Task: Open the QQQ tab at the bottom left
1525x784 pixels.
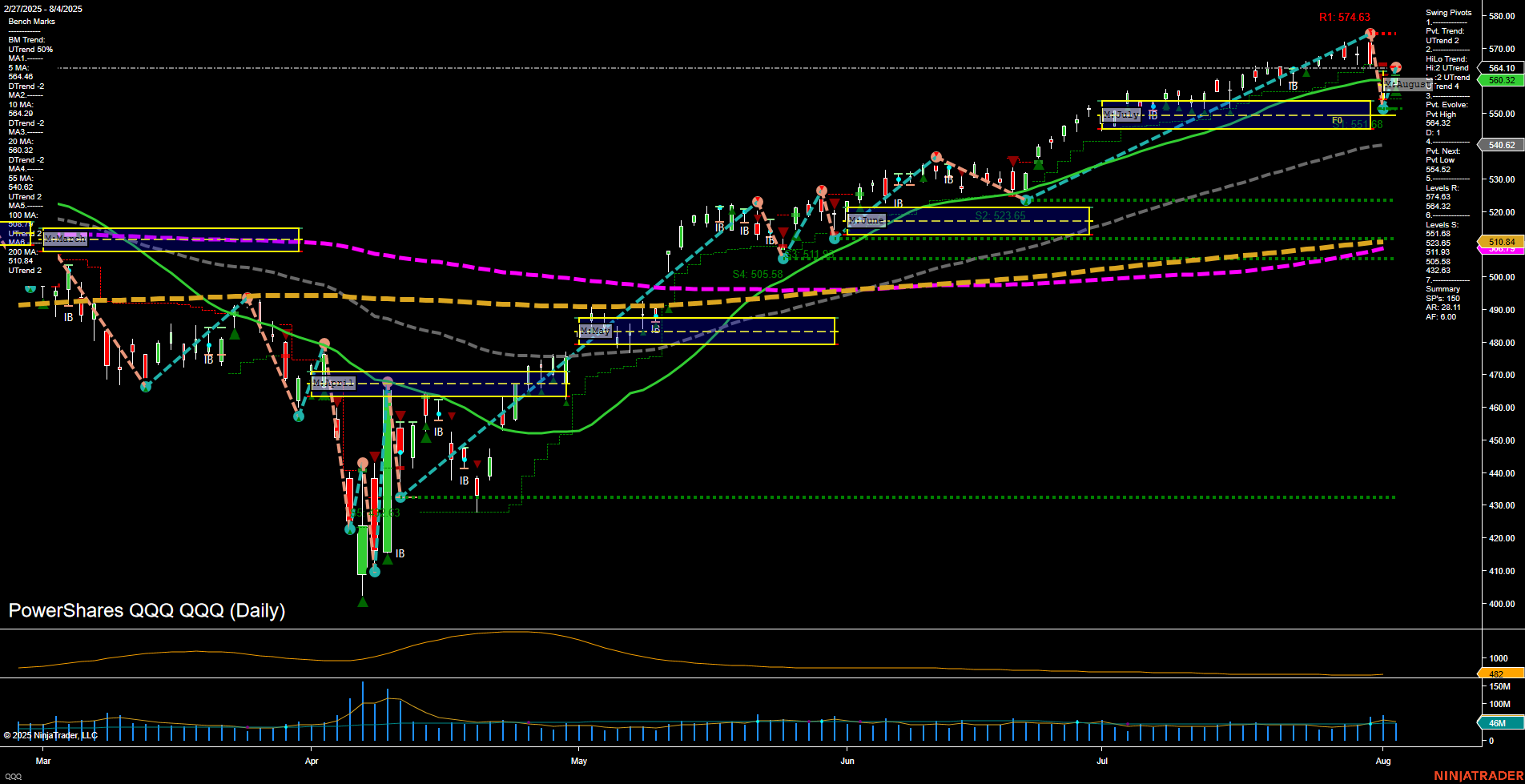Action: [x=14, y=776]
